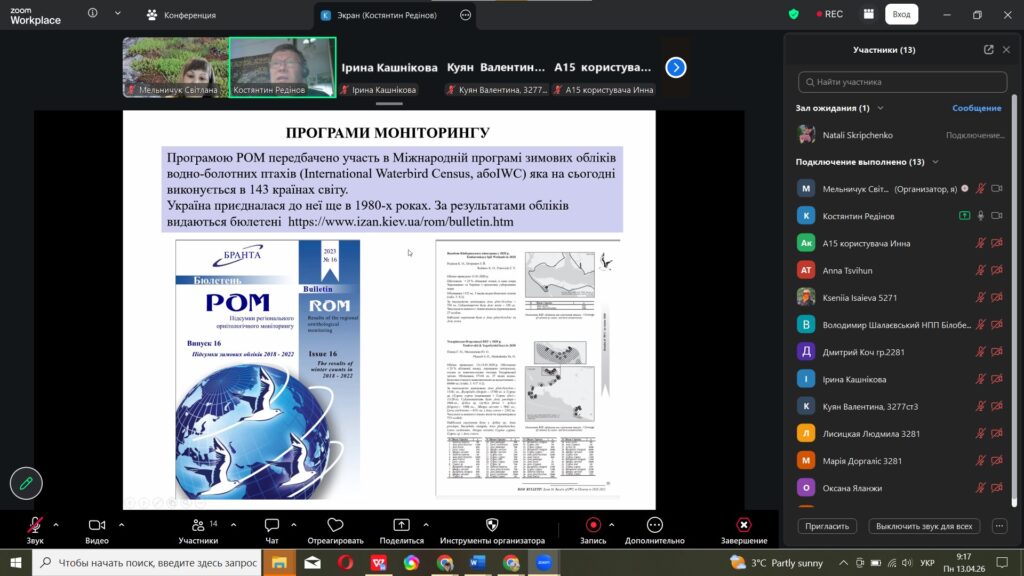Open Opera browser from the taskbar
Image resolution: width=1024 pixels, height=576 pixels.
click(345, 563)
